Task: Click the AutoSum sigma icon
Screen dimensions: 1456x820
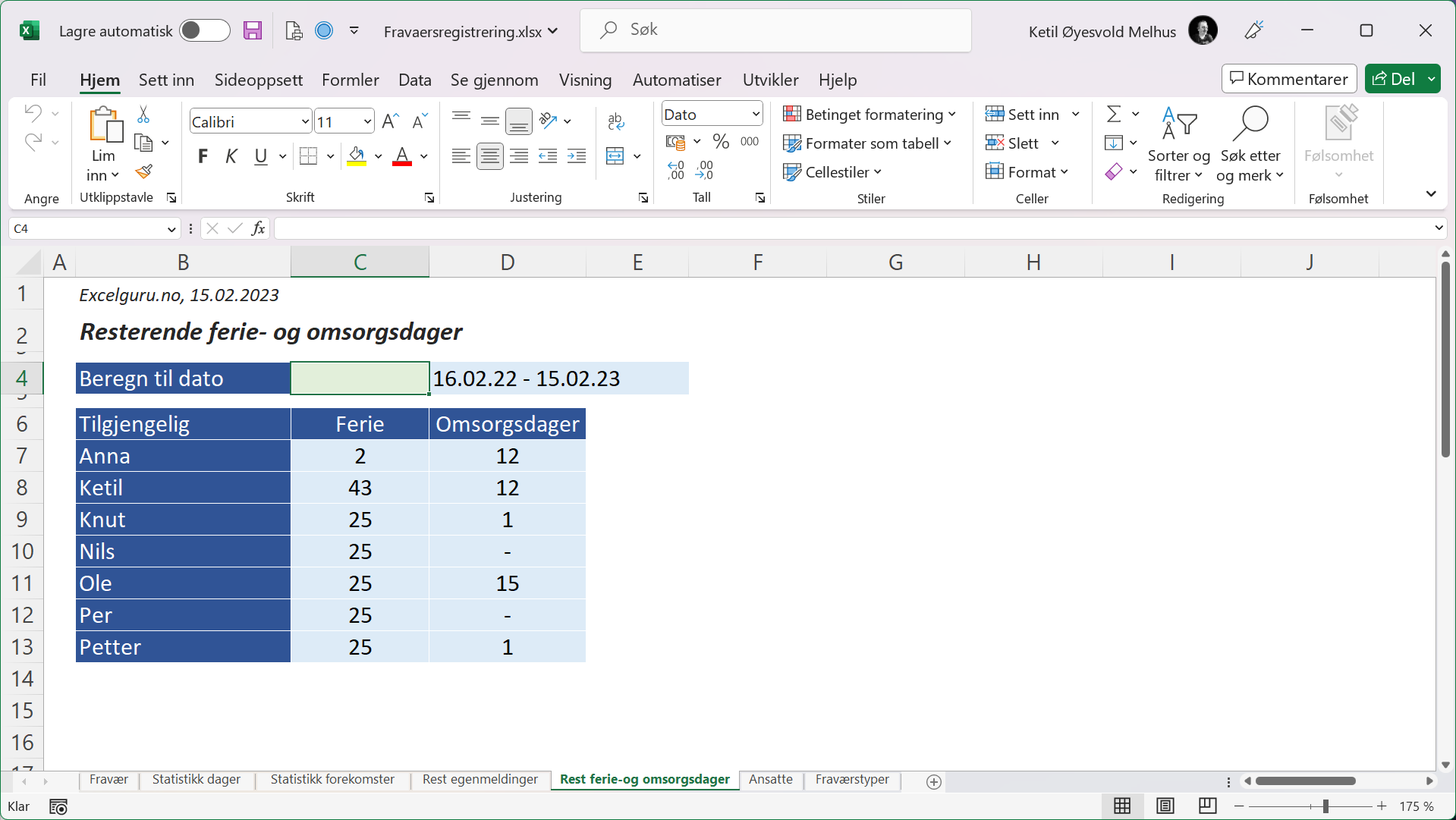Action: (x=1114, y=114)
